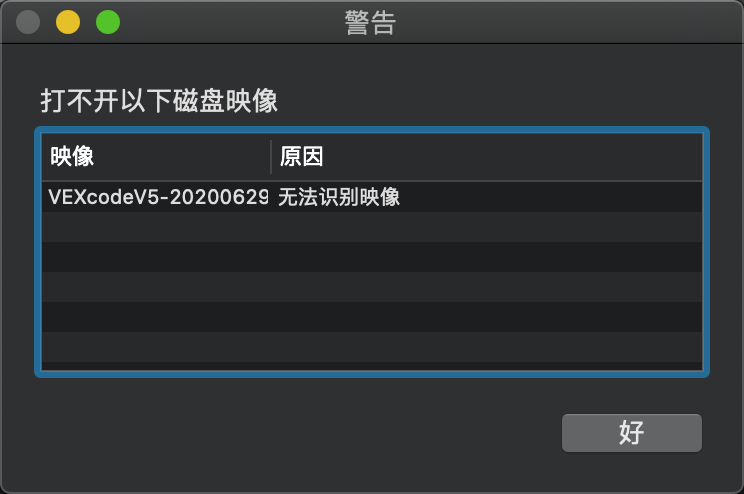
Task: Select the third empty row in the table
Action: pos(372,287)
